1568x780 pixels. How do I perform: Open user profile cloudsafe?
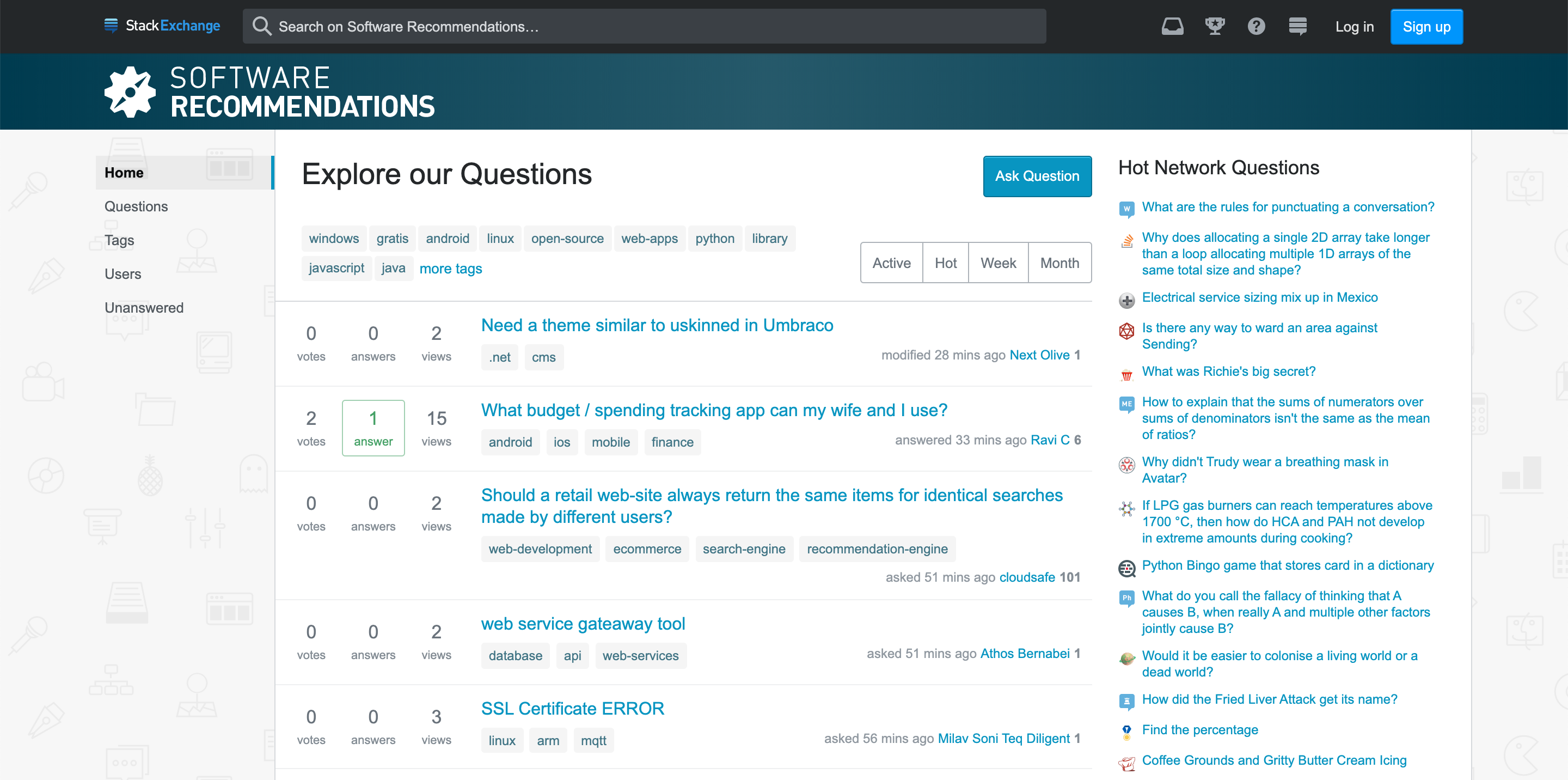point(1027,577)
